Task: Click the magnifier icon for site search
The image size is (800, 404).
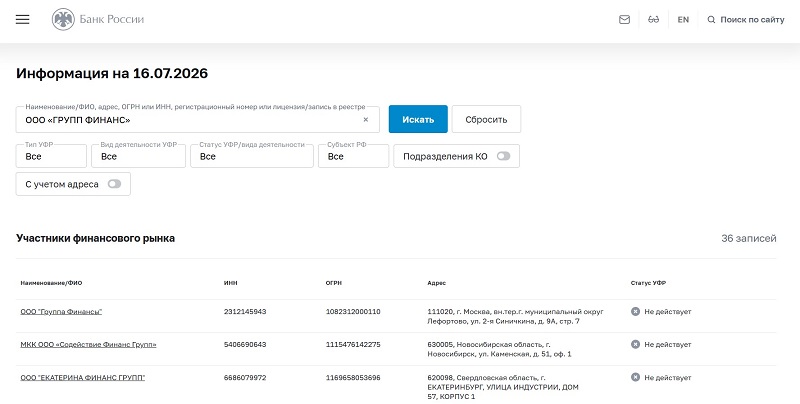Action: tap(711, 19)
